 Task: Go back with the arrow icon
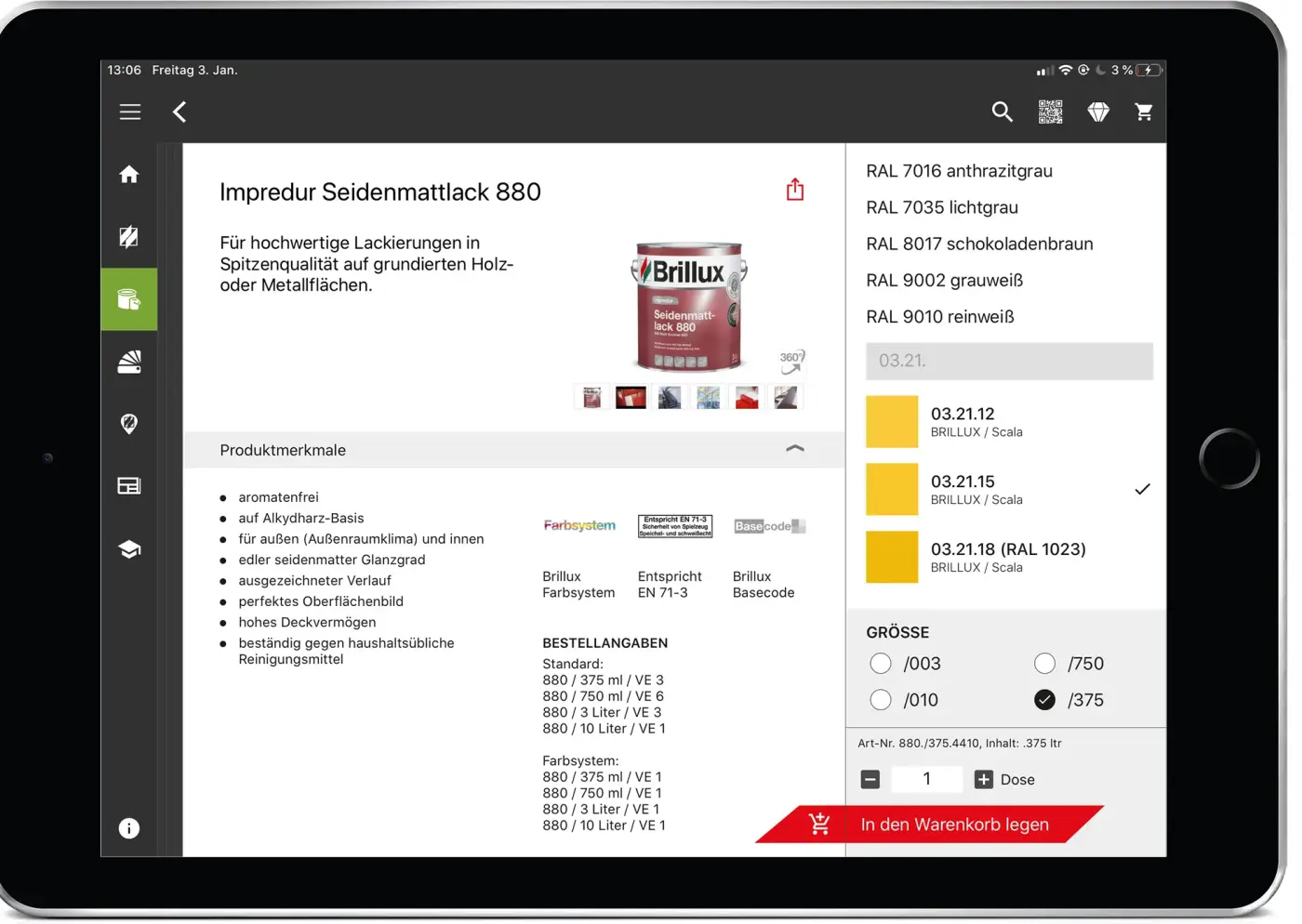tap(179, 112)
